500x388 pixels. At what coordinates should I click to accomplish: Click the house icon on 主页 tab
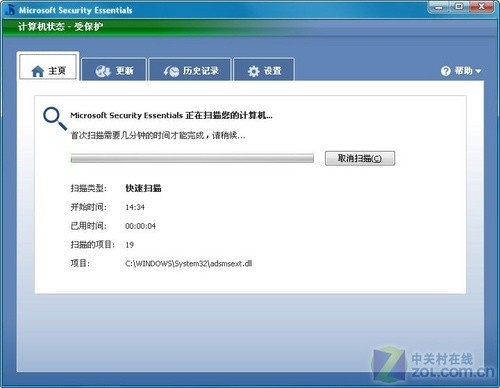click(x=38, y=71)
